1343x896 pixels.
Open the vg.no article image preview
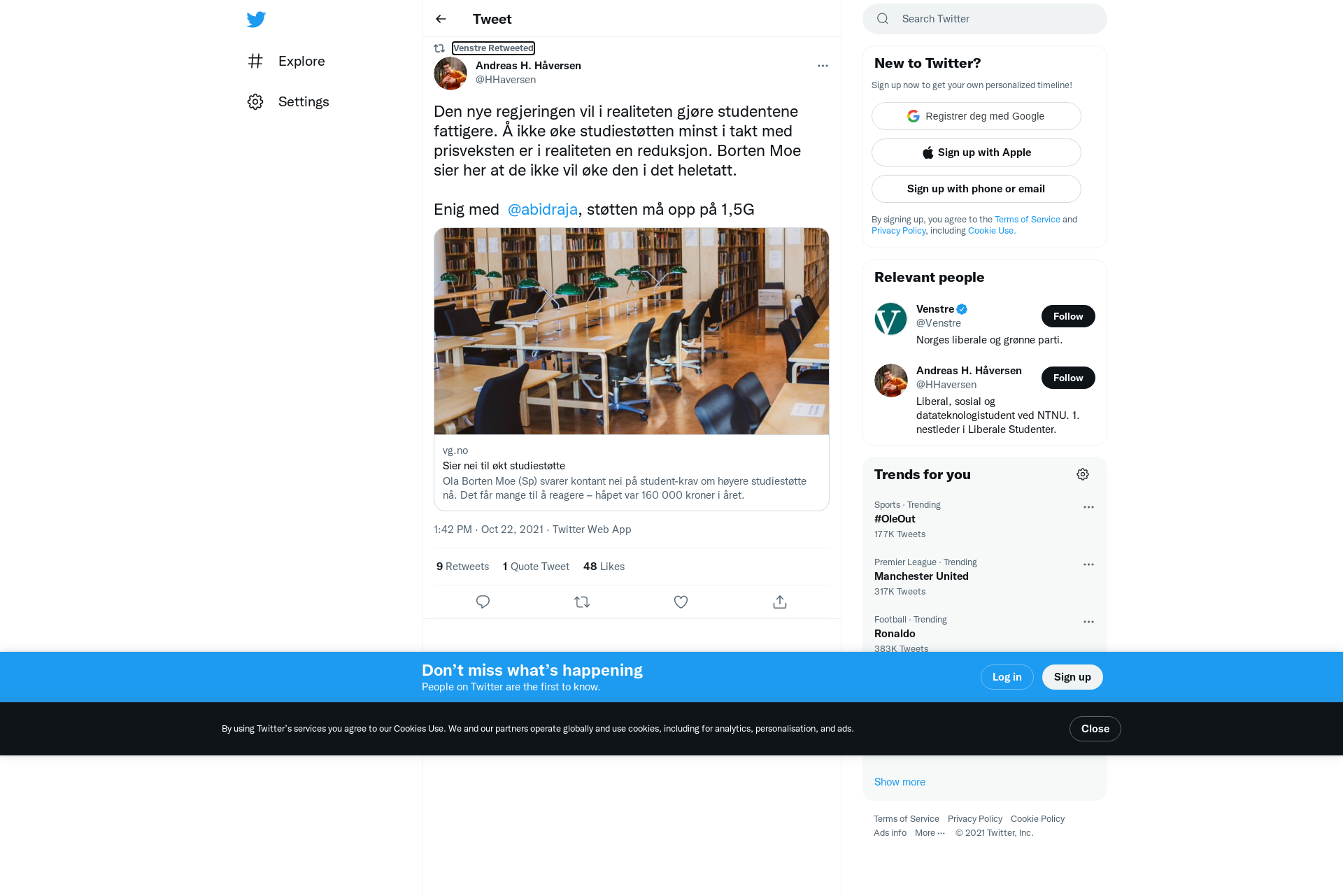(x=632, y=331)
